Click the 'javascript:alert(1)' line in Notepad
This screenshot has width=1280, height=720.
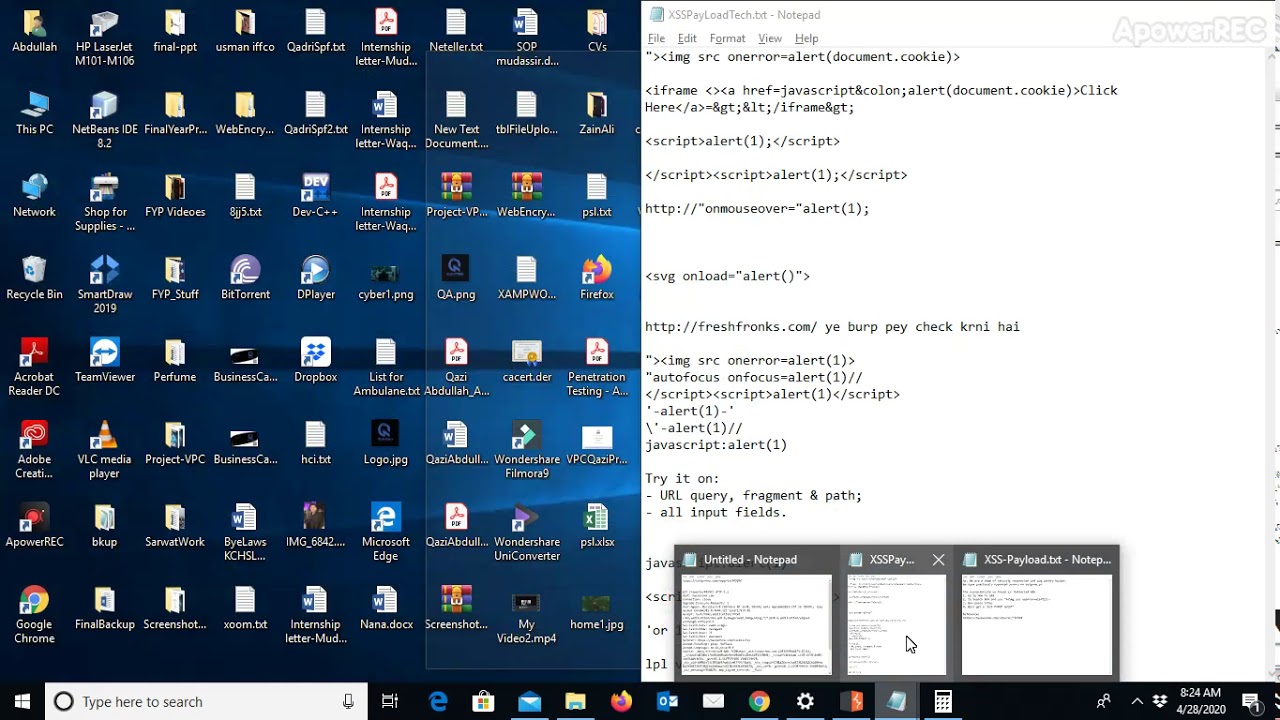(716, 445)
